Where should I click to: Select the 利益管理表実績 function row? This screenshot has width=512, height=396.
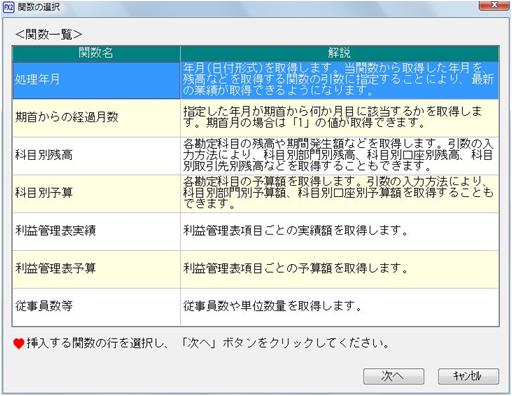pos(256,232)
